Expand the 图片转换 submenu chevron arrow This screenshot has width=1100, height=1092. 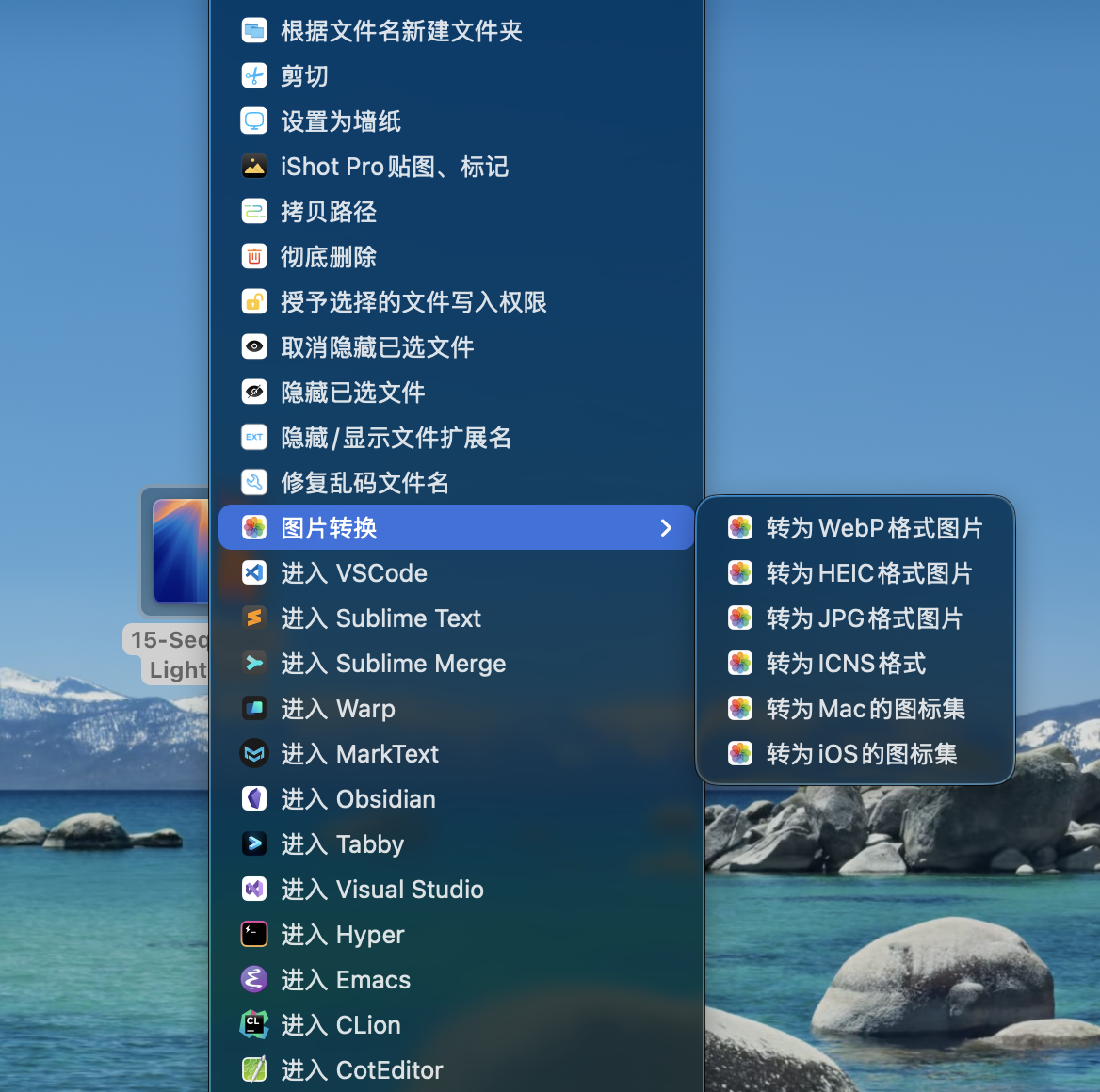pyautogui.click(x=666, y=528)
